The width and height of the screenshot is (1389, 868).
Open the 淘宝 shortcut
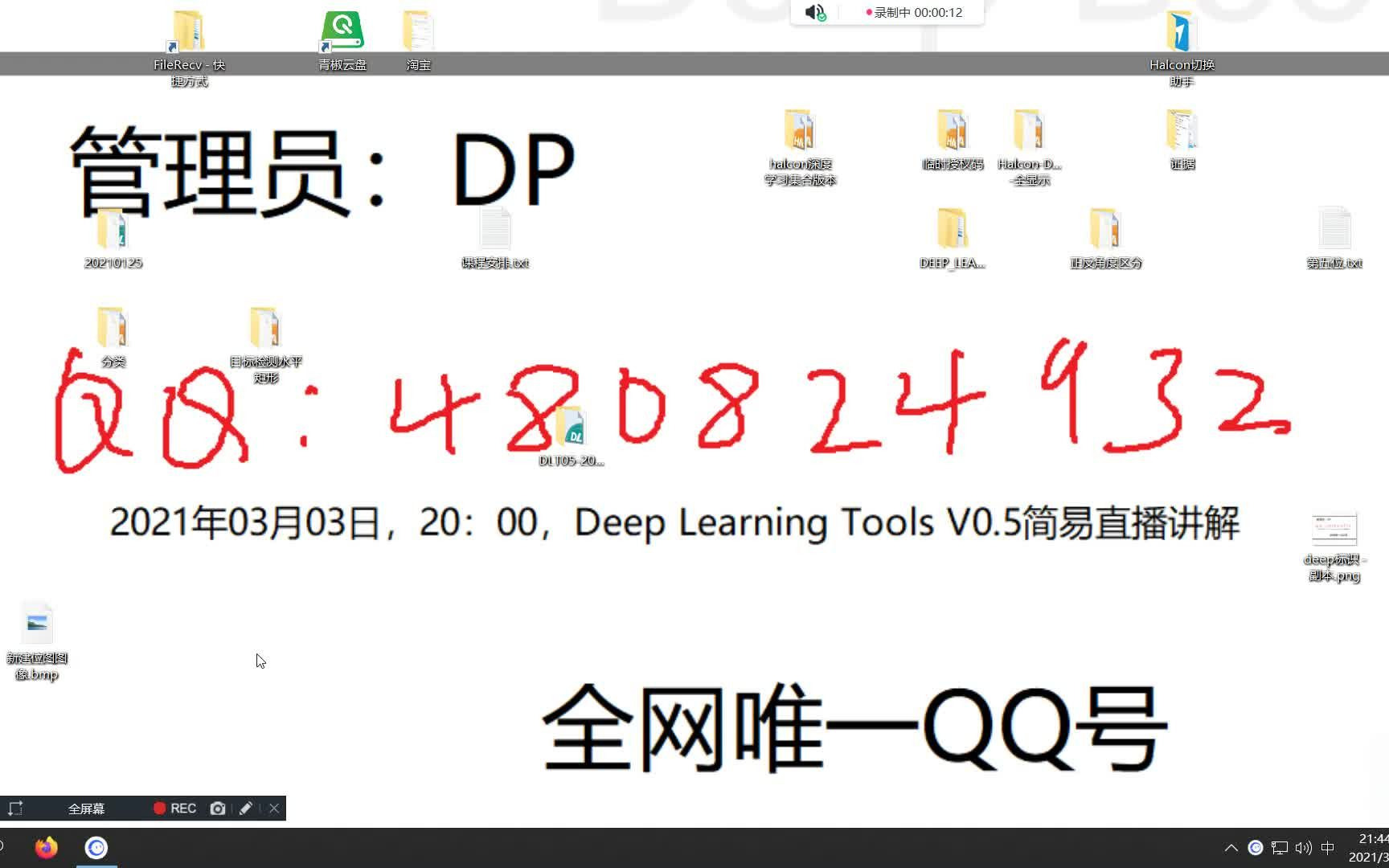417,31
